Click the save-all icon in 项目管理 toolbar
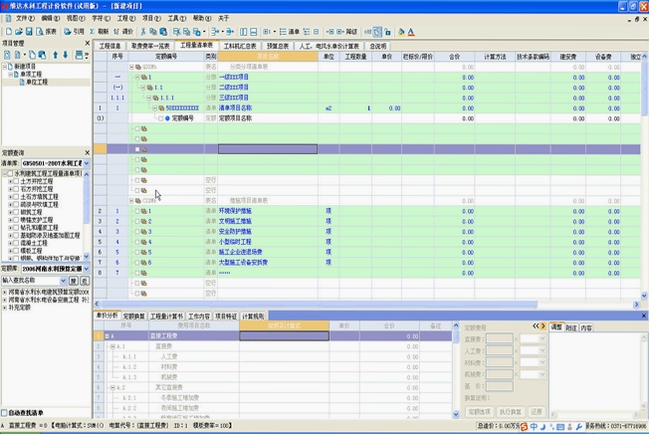Screen dimensions: 649x434 pyautogui.click(x=79, y=55)
